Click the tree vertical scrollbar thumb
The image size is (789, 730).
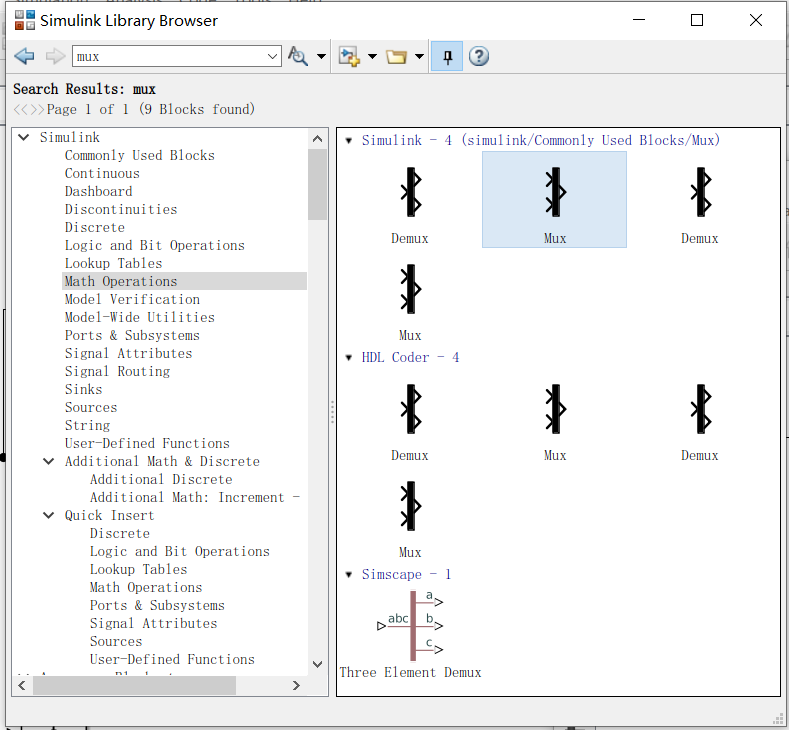[318, 185]
